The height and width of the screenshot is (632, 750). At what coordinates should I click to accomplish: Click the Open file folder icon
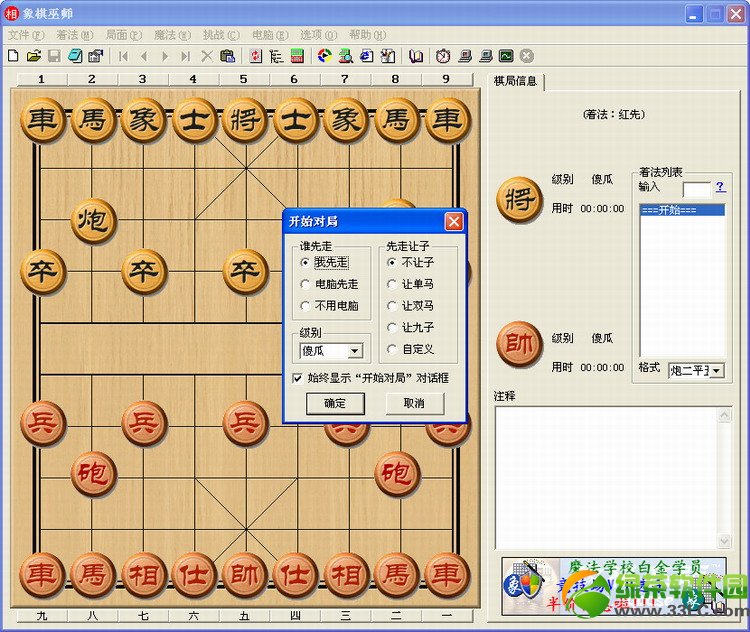33,56
